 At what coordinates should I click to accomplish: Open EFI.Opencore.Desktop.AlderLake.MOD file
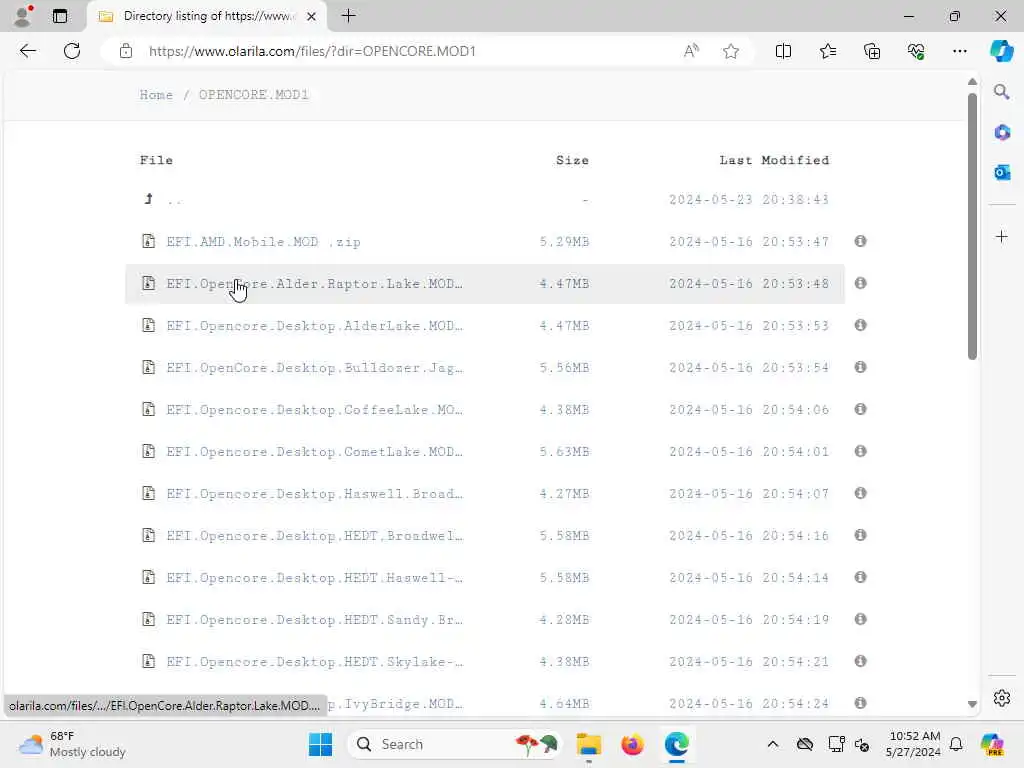[x=314, y=325]
